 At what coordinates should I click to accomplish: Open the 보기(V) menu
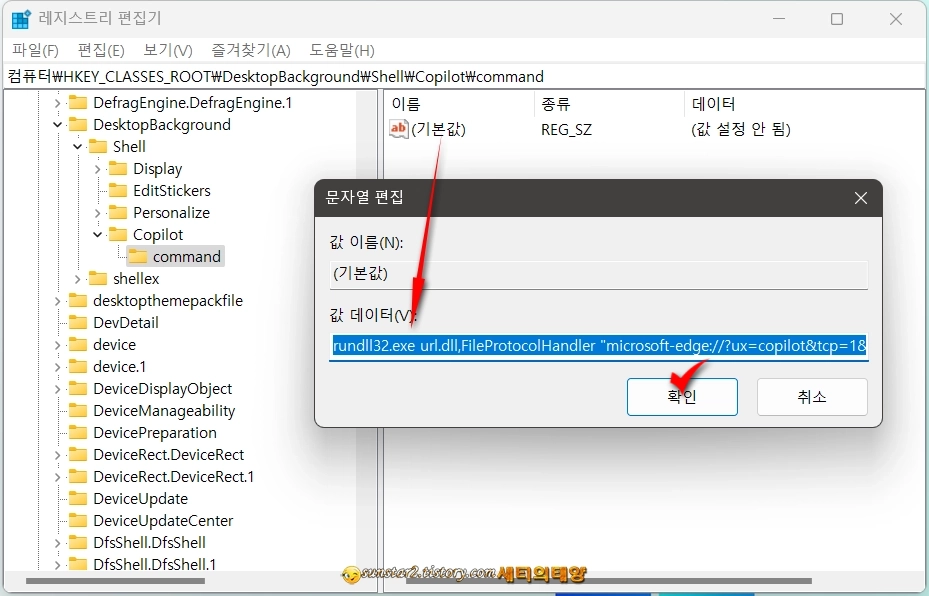pyautogui.click(x=168, y=50)
